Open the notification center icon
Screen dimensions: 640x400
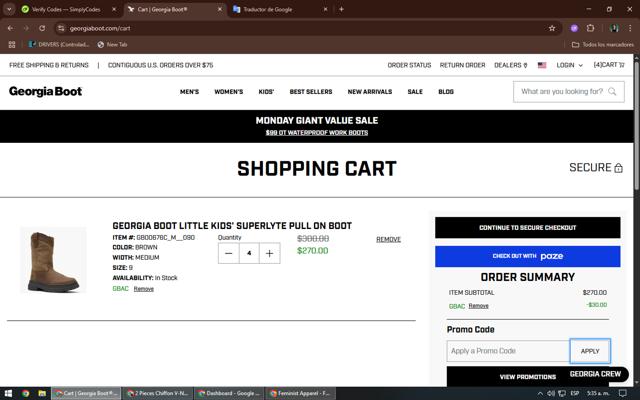(623, 393)
